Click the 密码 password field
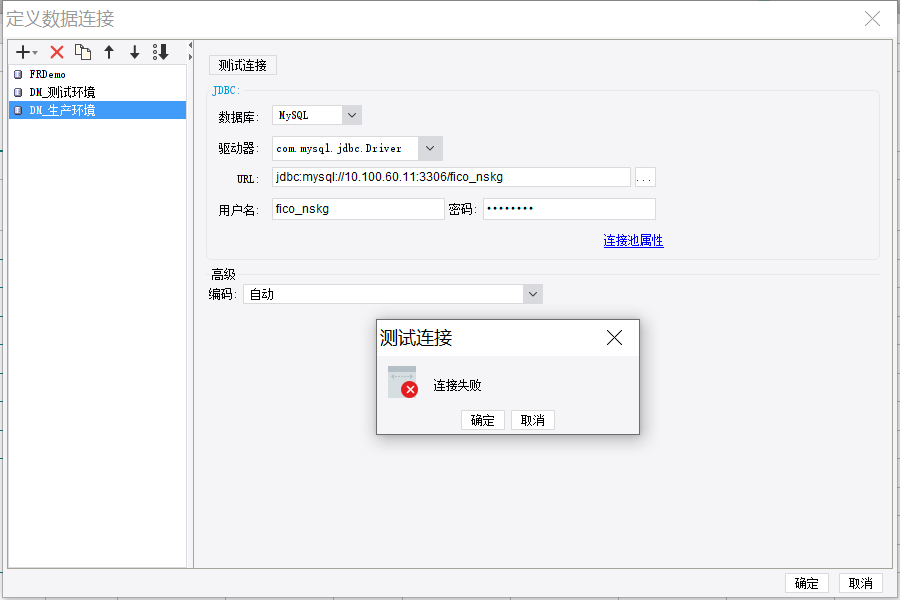The image size is (900, 600). point(569,209)
